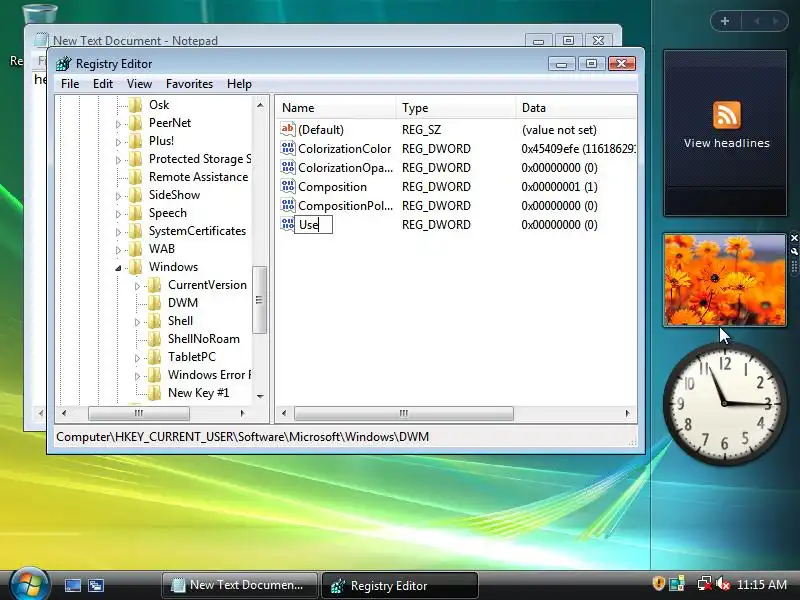The height and width of the screenshot is (600, 800).
Task: Click the Data column header
Action: [577, 108]
